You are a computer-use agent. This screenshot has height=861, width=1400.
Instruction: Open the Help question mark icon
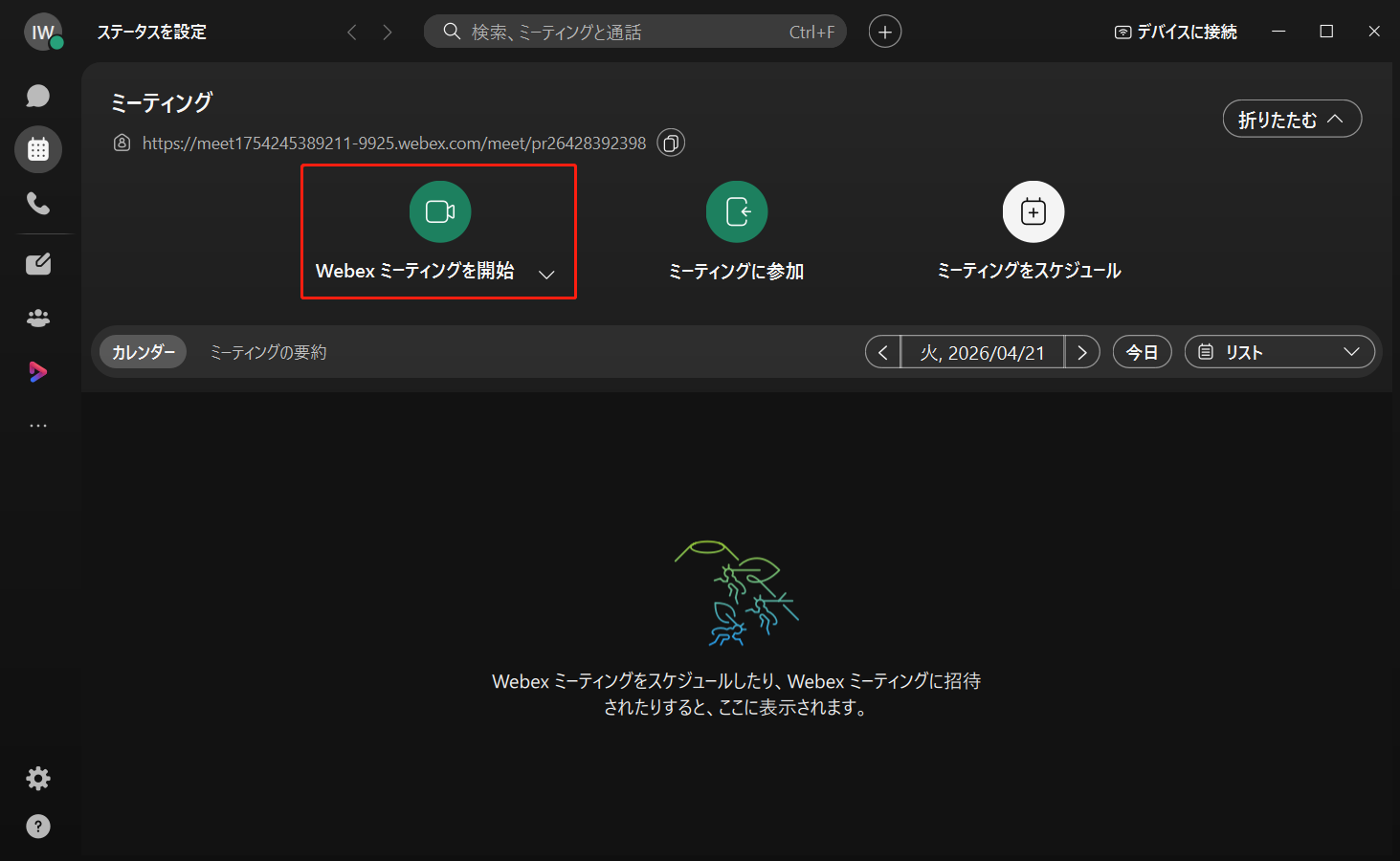38,827
